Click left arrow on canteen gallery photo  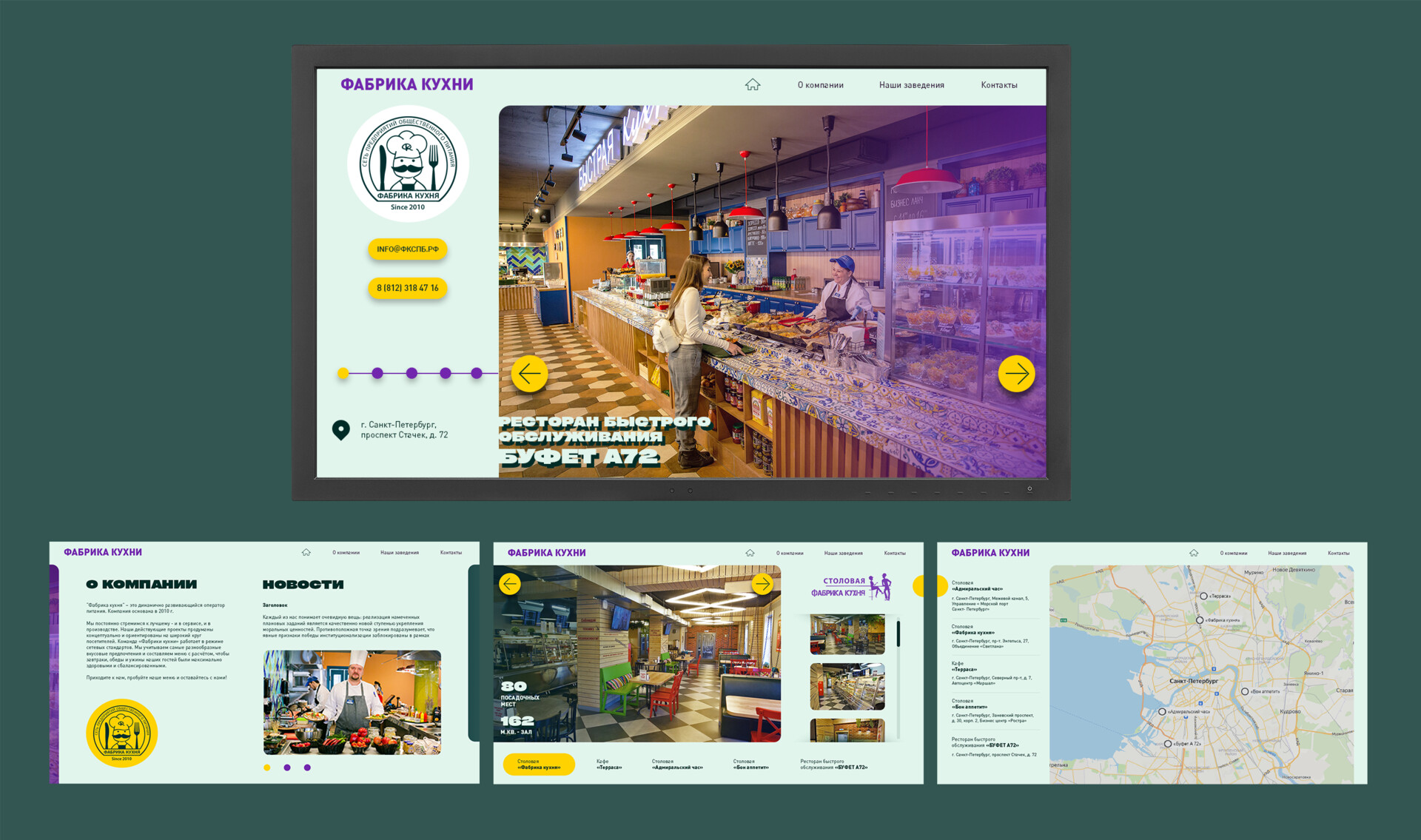[509, 584]
